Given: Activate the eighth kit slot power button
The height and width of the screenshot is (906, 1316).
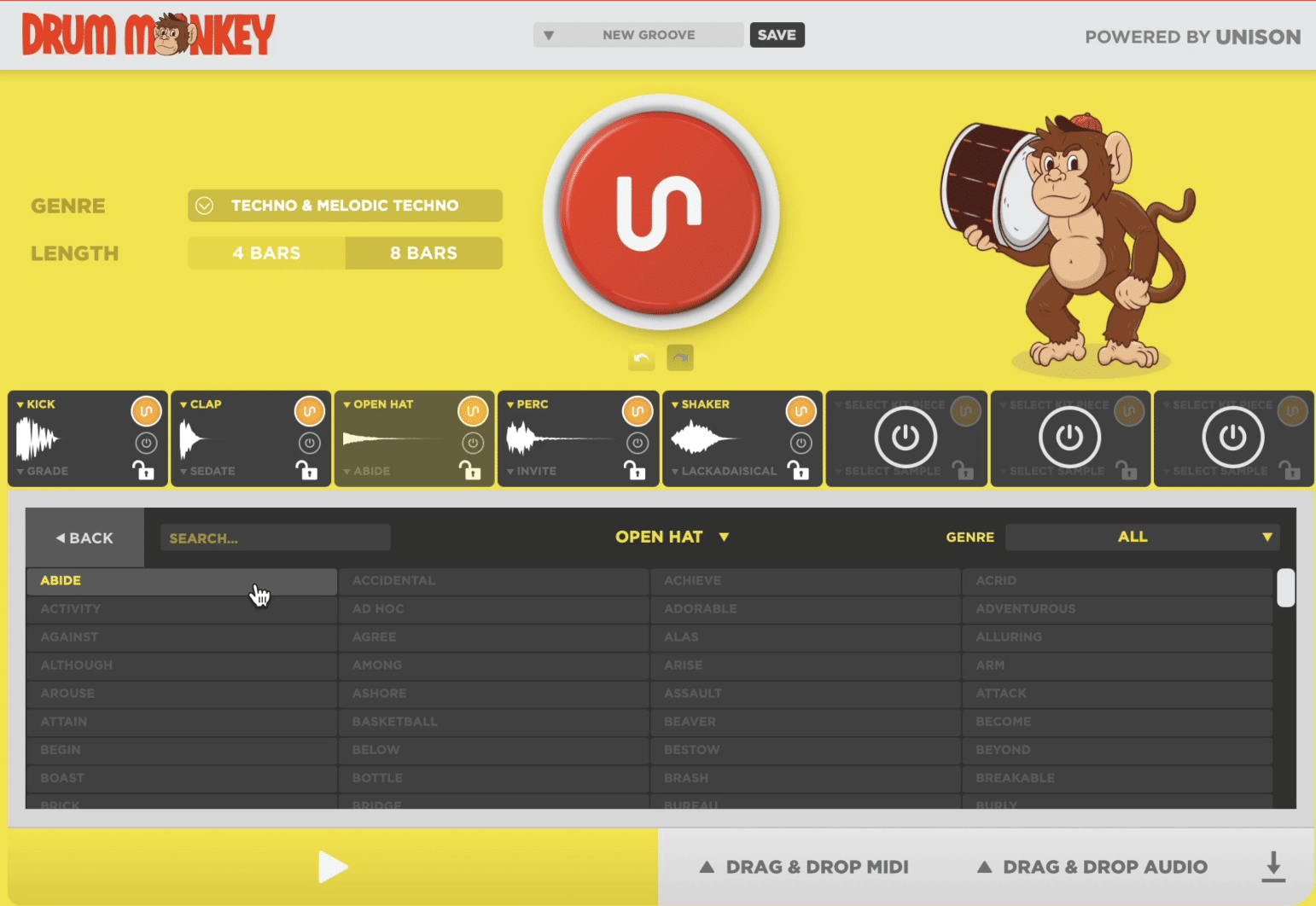Looking at the screenshot, I should click(1233, 438).
